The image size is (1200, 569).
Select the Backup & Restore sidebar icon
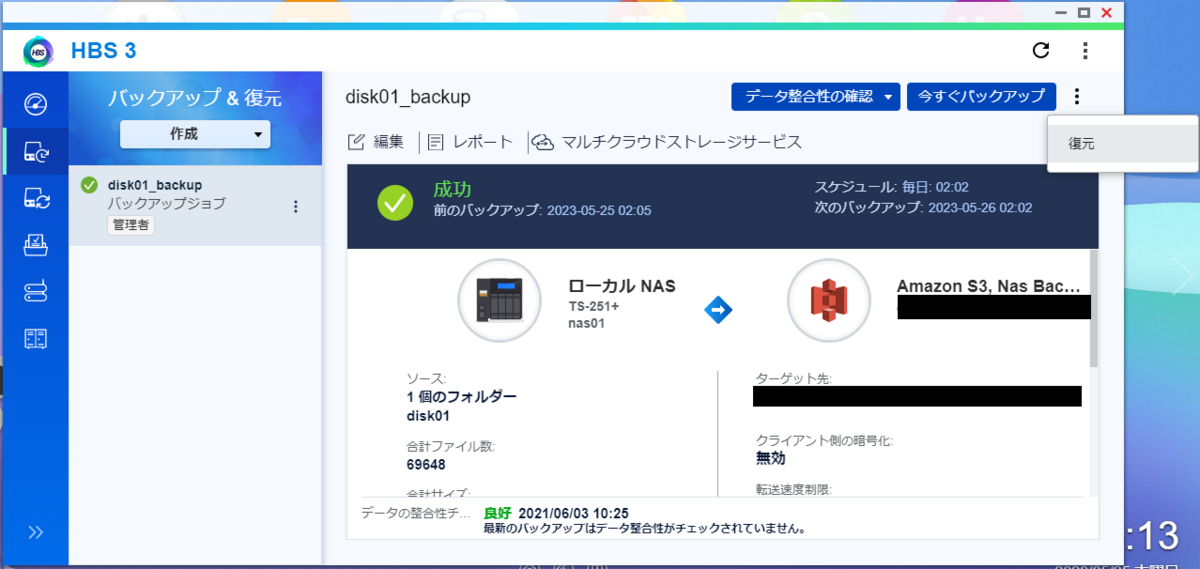[x=35, y=152]
